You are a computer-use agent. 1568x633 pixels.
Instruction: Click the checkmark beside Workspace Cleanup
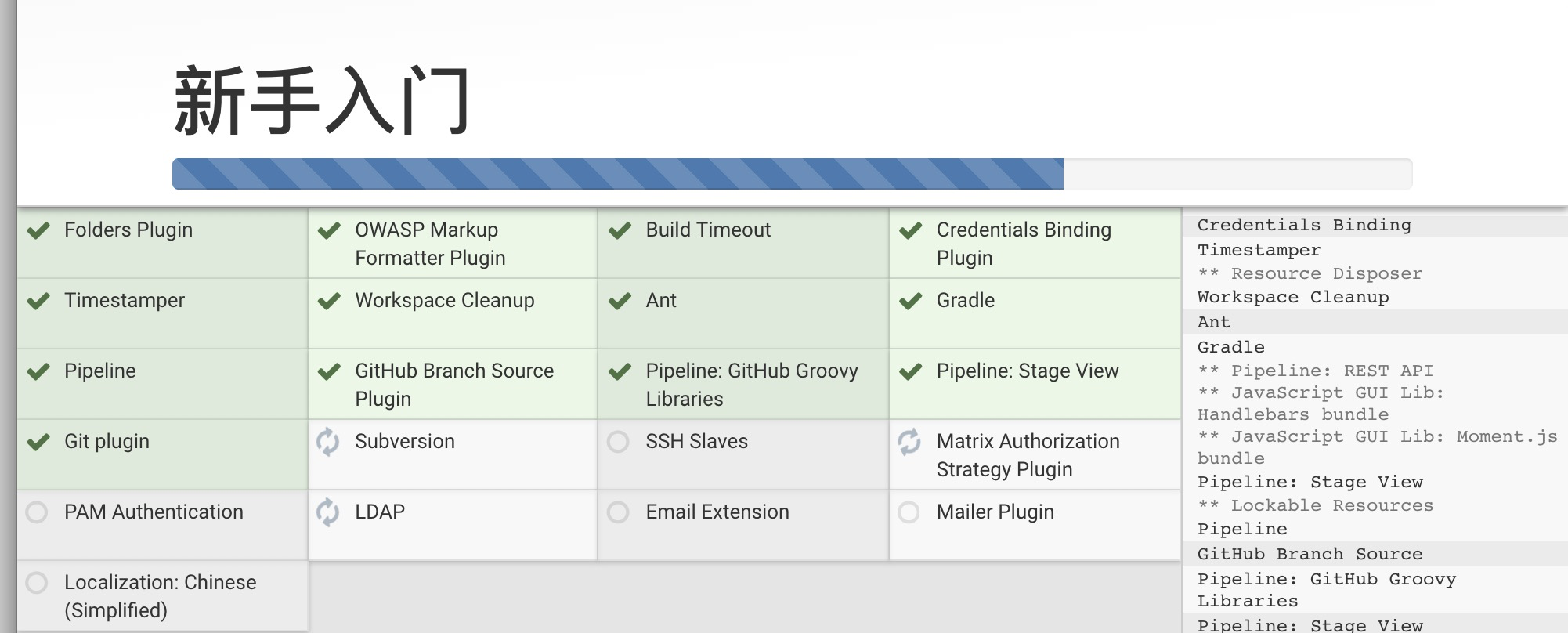click(329, 301)
